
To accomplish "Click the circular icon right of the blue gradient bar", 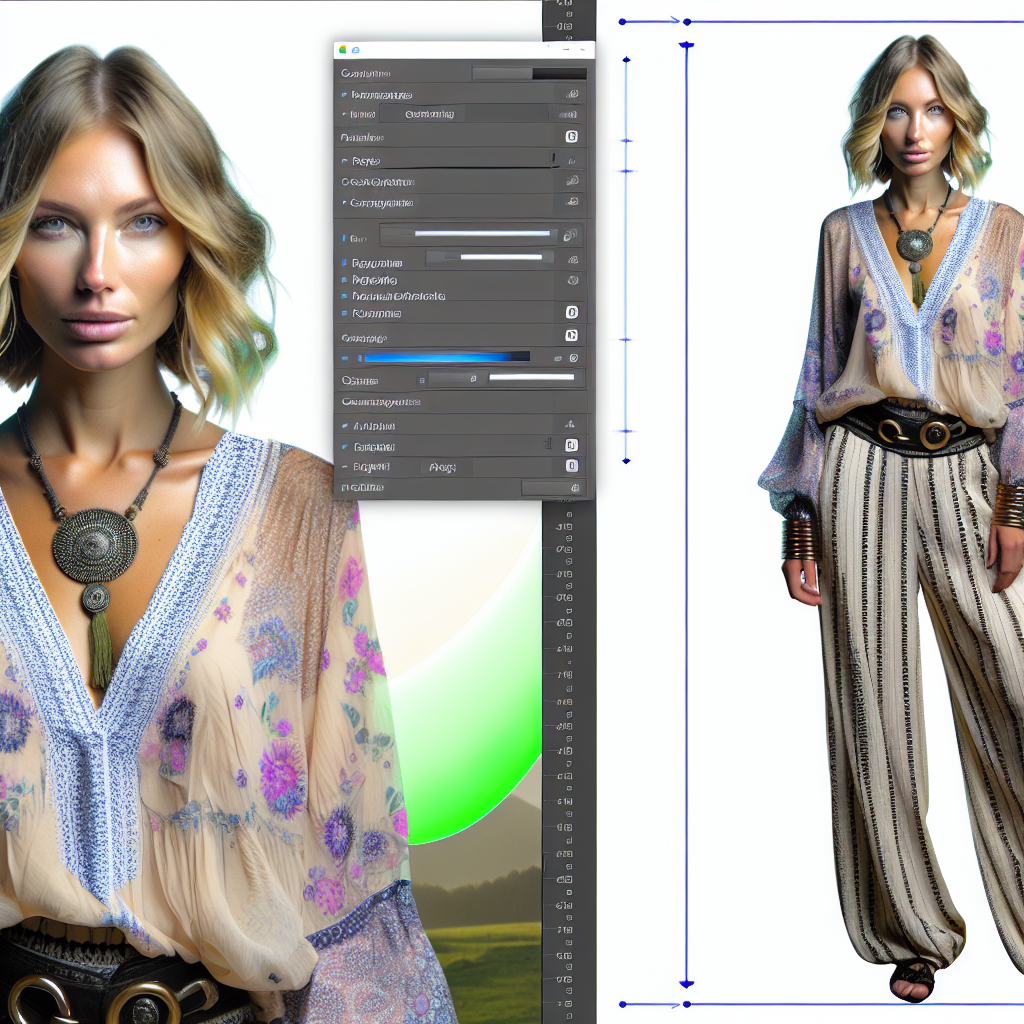I will pyautogui.click(x=573, y=358).
